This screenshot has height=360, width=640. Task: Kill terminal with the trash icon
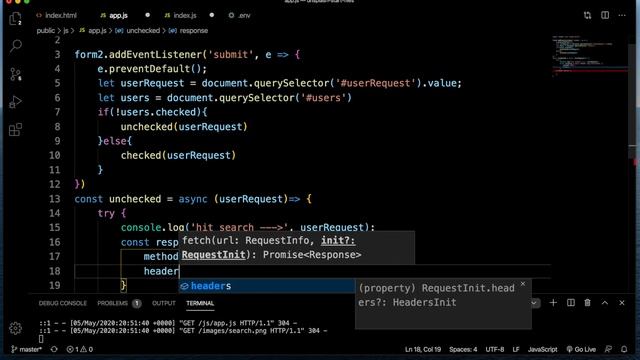pyautogui.click(x=587, y=303)
